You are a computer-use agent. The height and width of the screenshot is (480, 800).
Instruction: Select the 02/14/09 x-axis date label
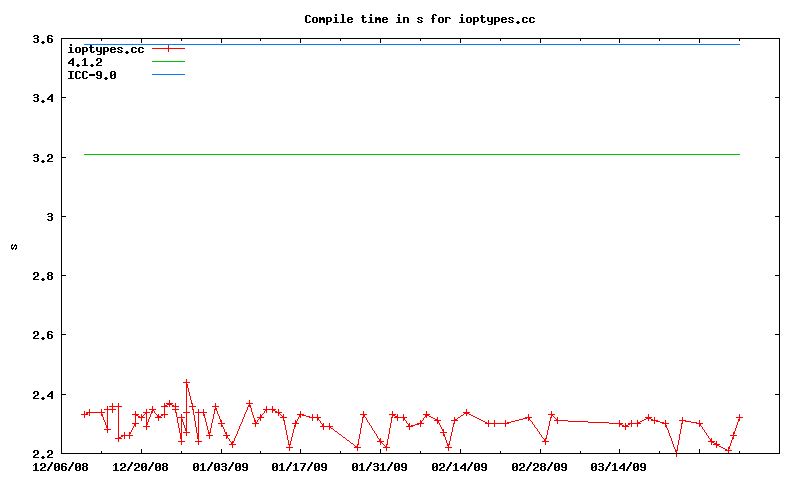click(x=459, y=466)
